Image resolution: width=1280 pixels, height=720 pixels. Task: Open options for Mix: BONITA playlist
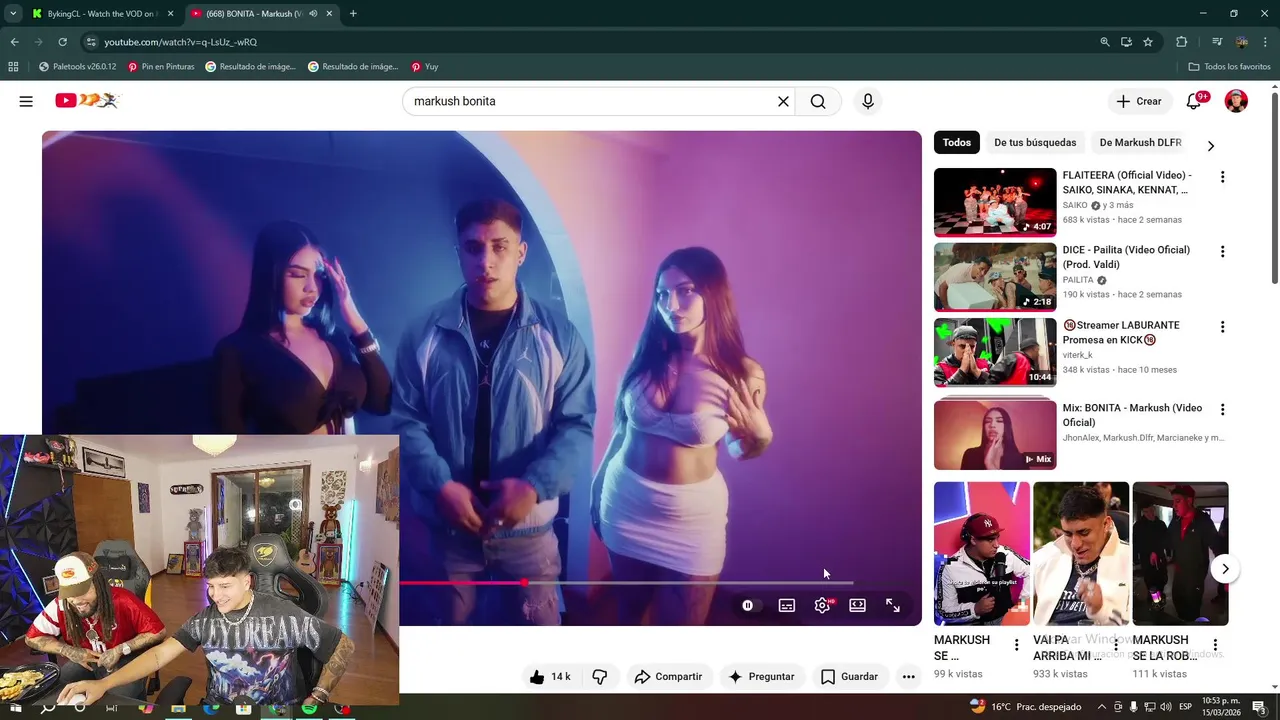(1222, 409)
